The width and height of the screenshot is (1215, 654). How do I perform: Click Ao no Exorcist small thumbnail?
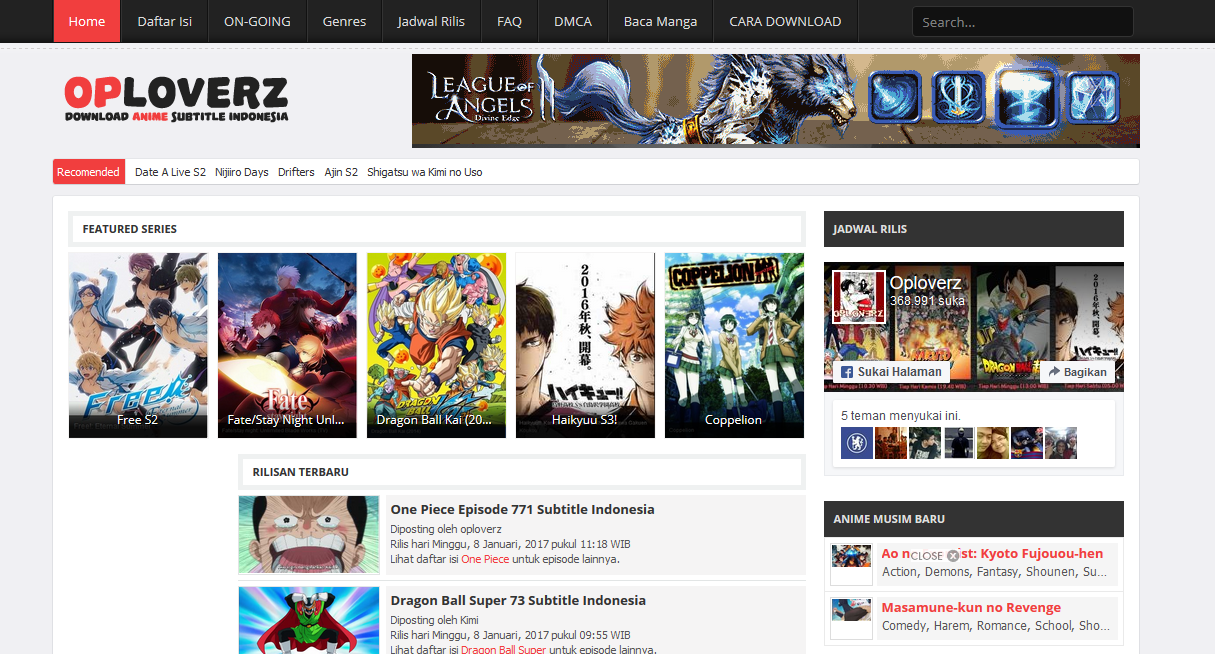click(x=852, y=564)
